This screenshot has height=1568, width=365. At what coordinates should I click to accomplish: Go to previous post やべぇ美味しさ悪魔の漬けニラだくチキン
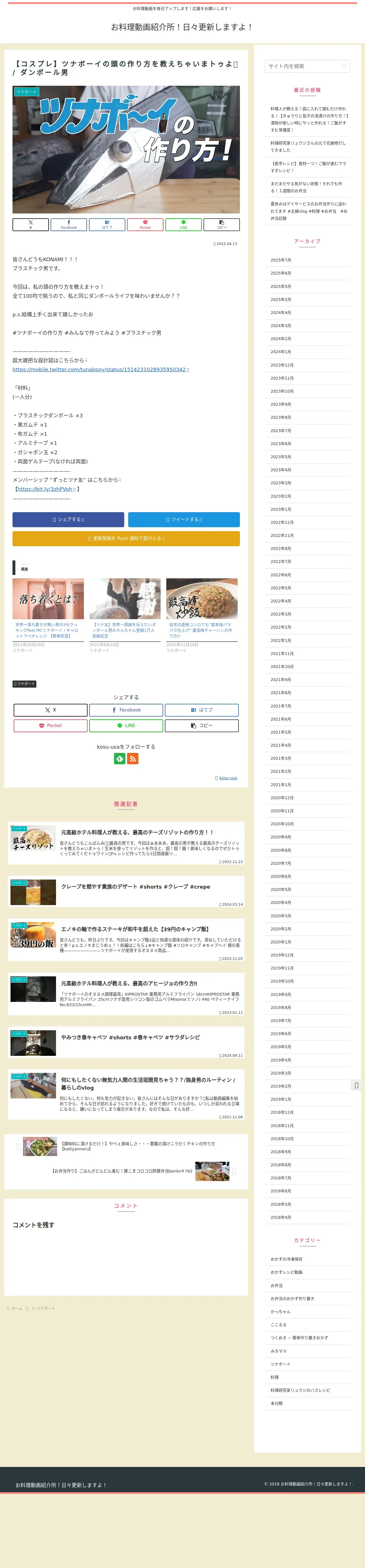pos(126,1147)
